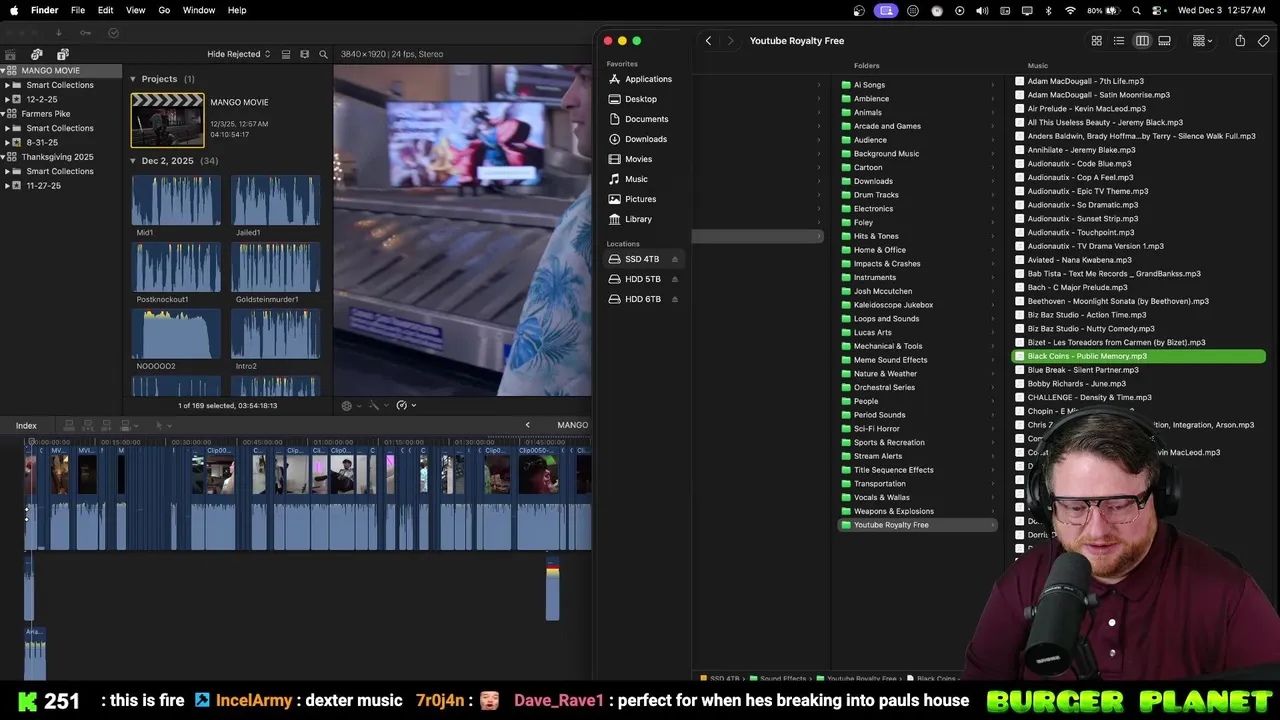Switch browser between filmstrip and list view
This screenshot has width=1280, height=720.
click(x=305, y=54)
